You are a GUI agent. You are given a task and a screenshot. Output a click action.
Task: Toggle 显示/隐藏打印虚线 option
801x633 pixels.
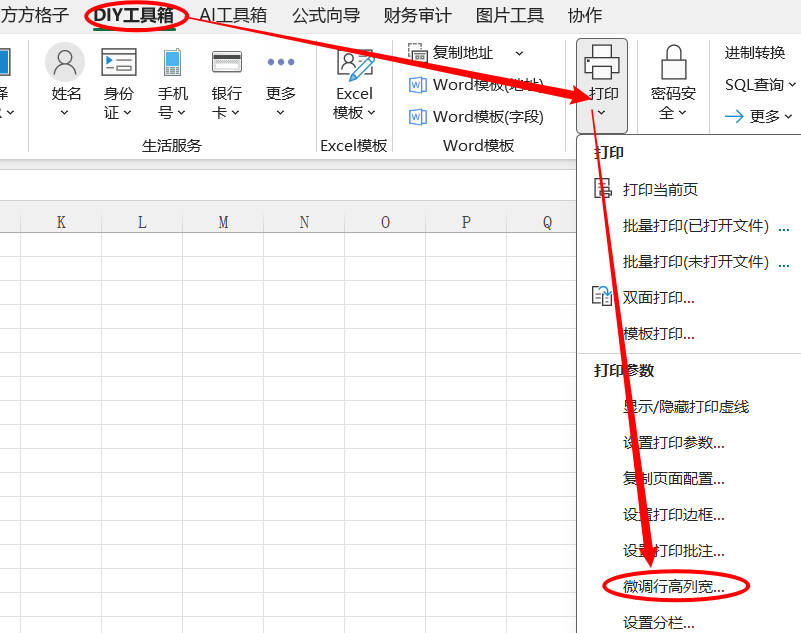click(685, 406)
